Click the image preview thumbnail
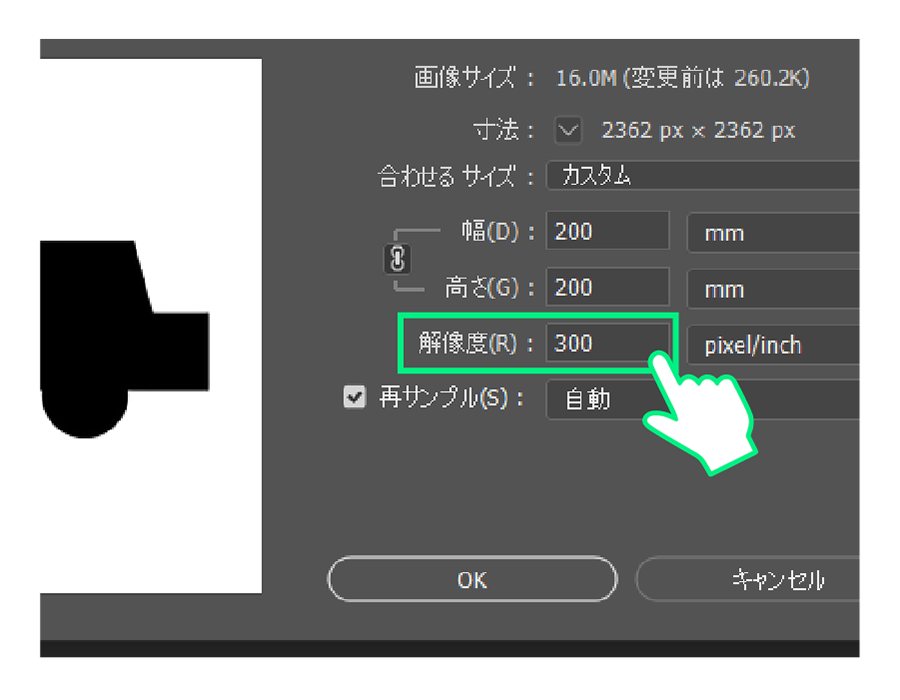The height and width of the screenshot is (700, 900). [151, 326]
